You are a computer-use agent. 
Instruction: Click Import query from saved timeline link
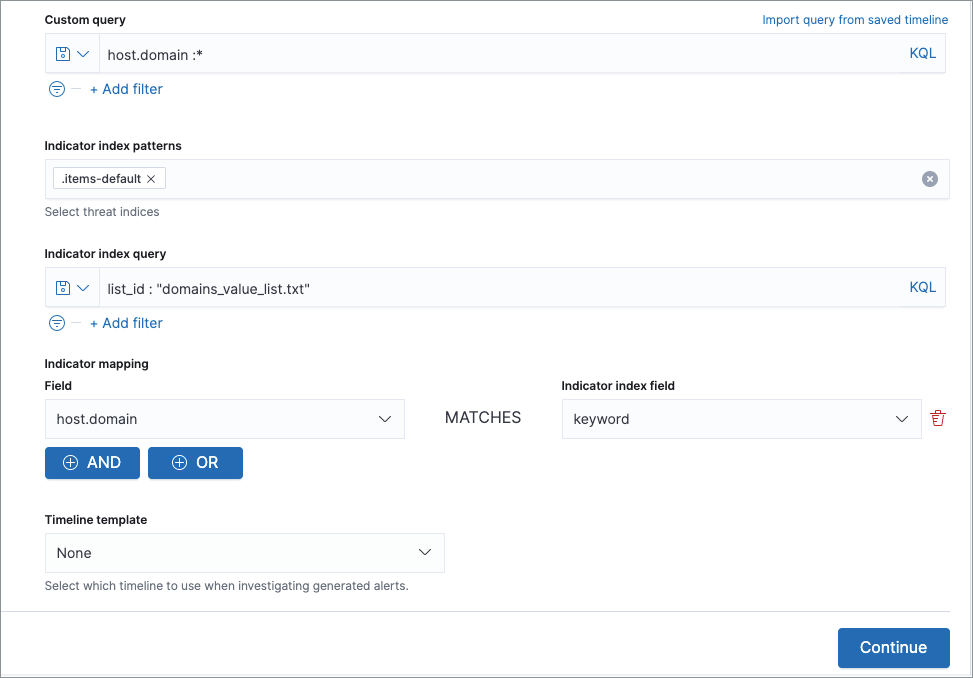[x=854, y=20]
